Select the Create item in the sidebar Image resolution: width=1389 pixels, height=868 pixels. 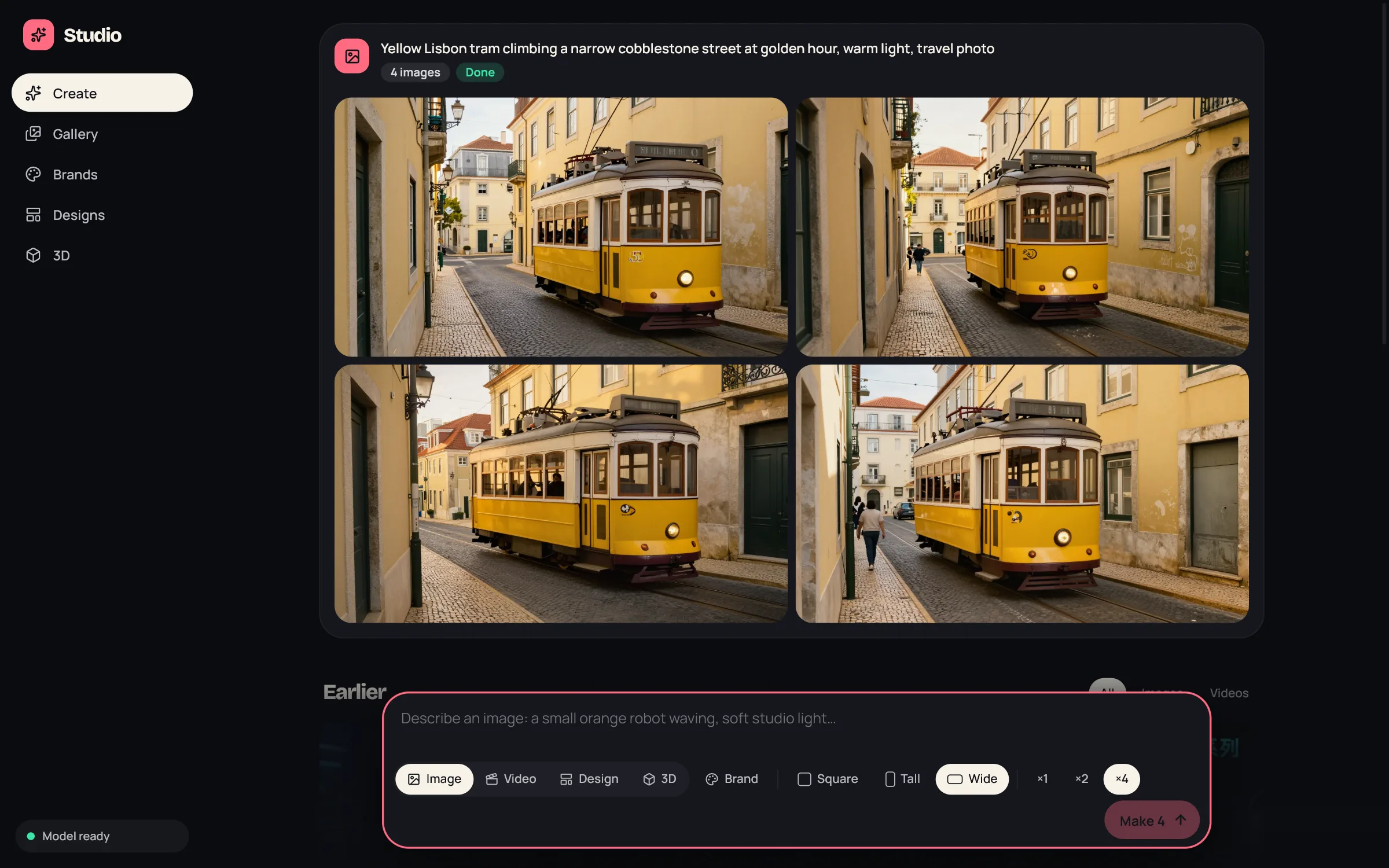point(102,93)
